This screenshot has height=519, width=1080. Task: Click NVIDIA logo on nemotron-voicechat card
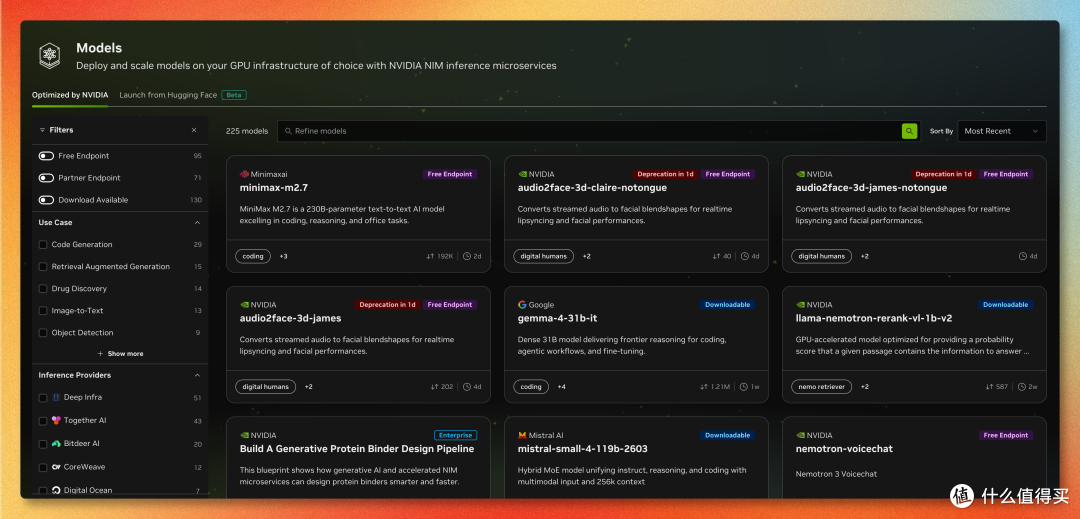[x=800, y=435]
